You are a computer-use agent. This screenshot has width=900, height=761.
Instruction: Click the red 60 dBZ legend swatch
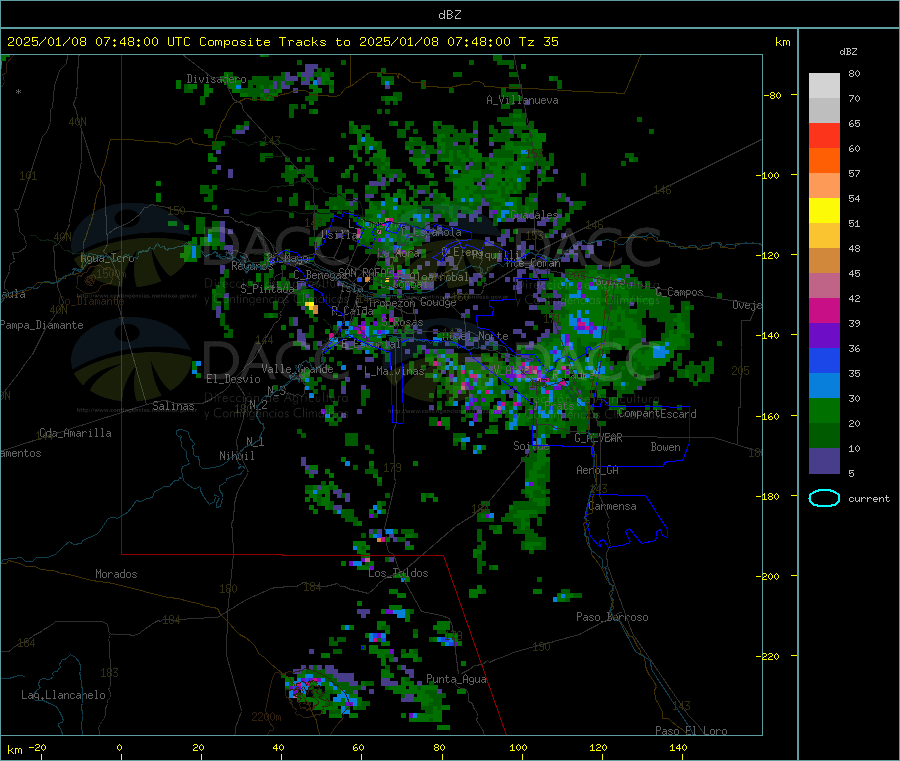(824, 136)
